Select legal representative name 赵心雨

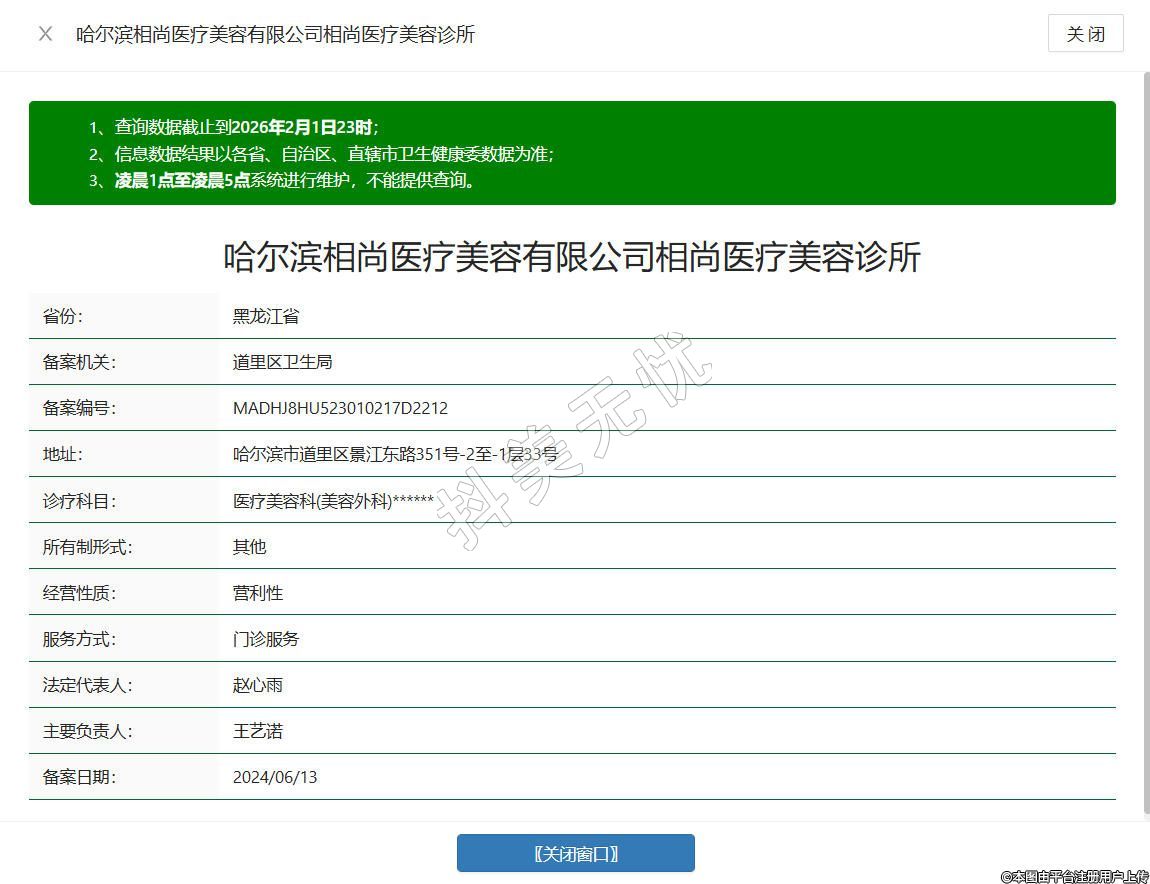click(x=258, y=685)
